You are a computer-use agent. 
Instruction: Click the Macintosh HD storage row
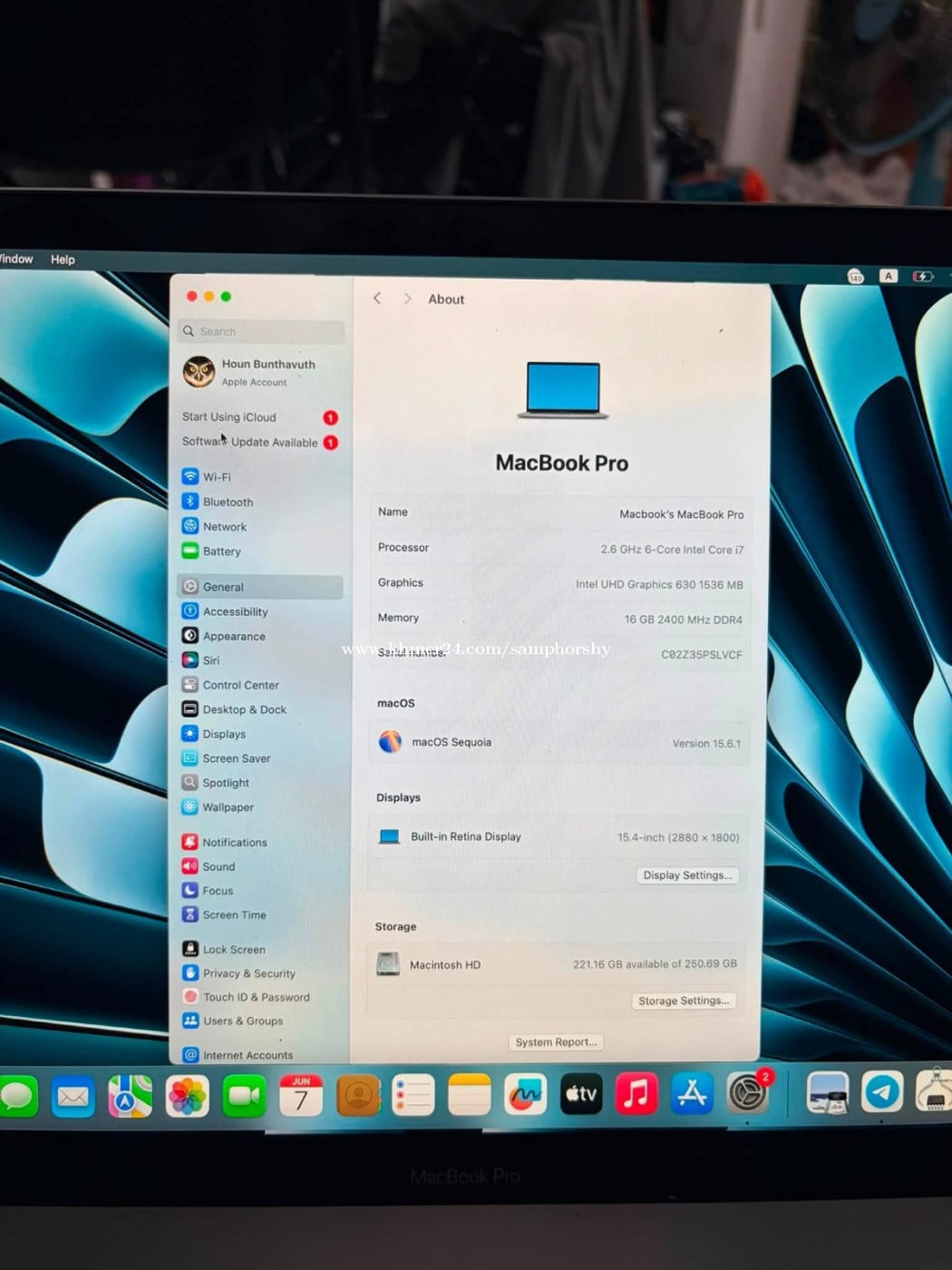558,964
